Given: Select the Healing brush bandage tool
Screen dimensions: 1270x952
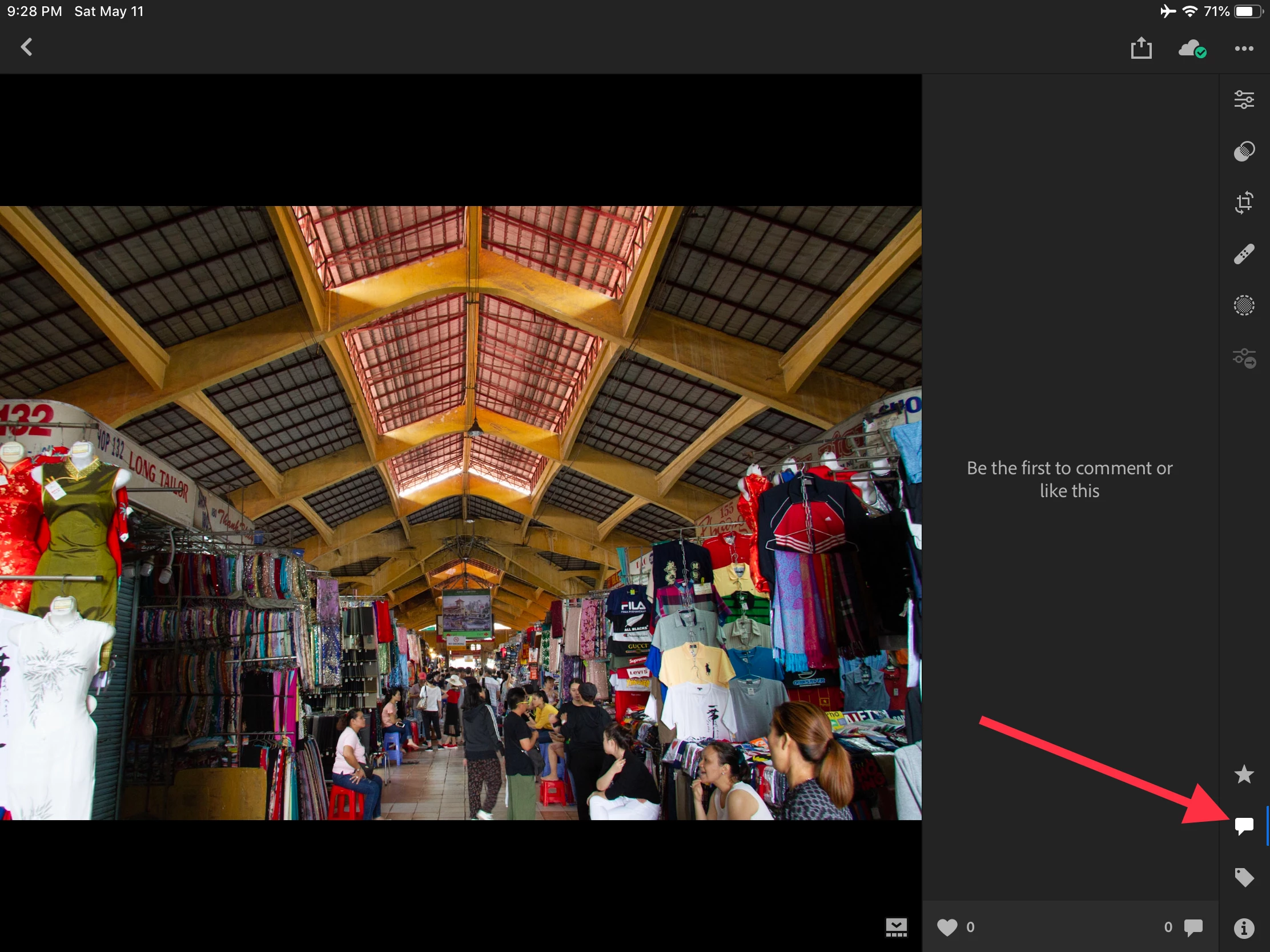Looking at the screenshot, I should pos(1244,254).
